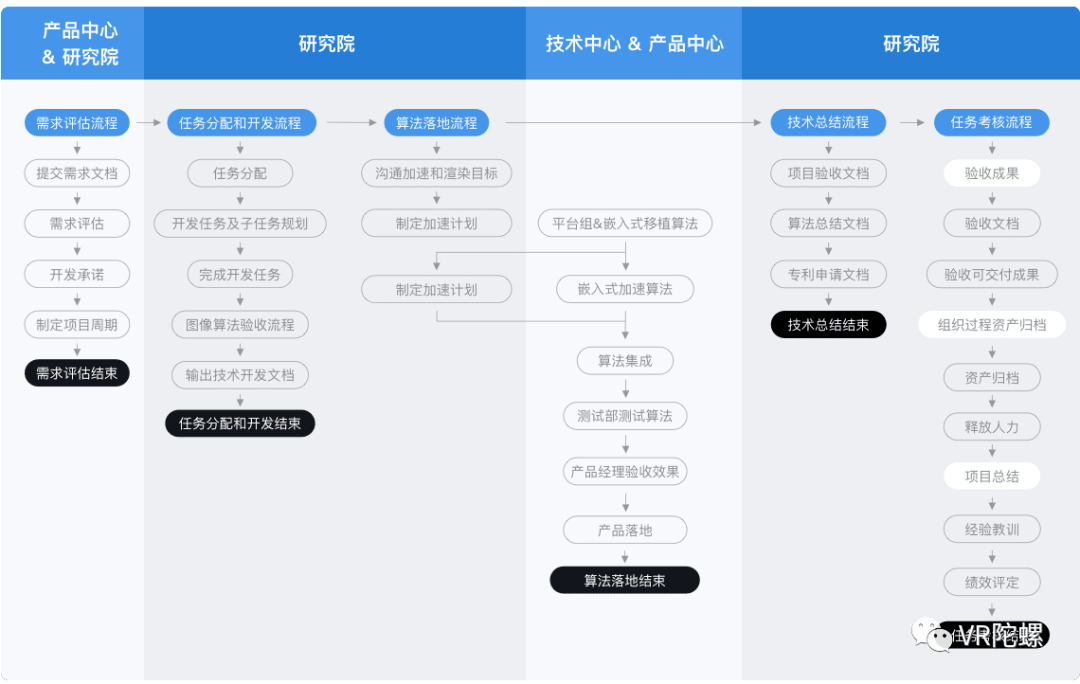The width and height of the screenshot is (1080, 684).
Task: Click the 验收成果 node
Action: pos(992,173)
